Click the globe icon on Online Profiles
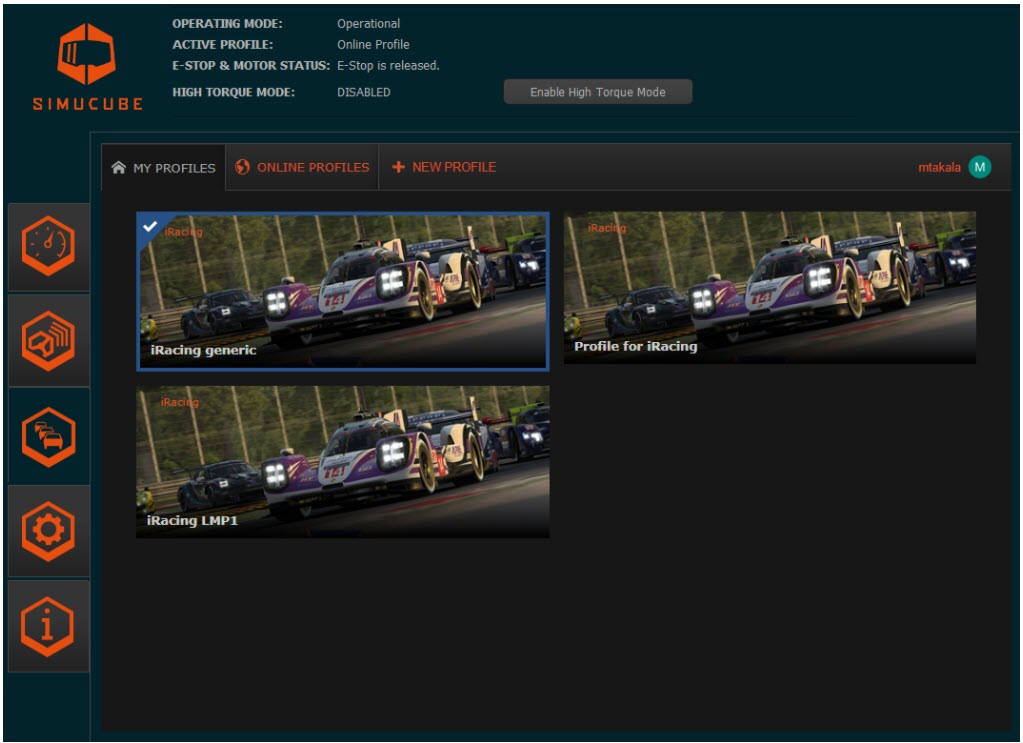1023x743 pixels. tap(242, 167)
